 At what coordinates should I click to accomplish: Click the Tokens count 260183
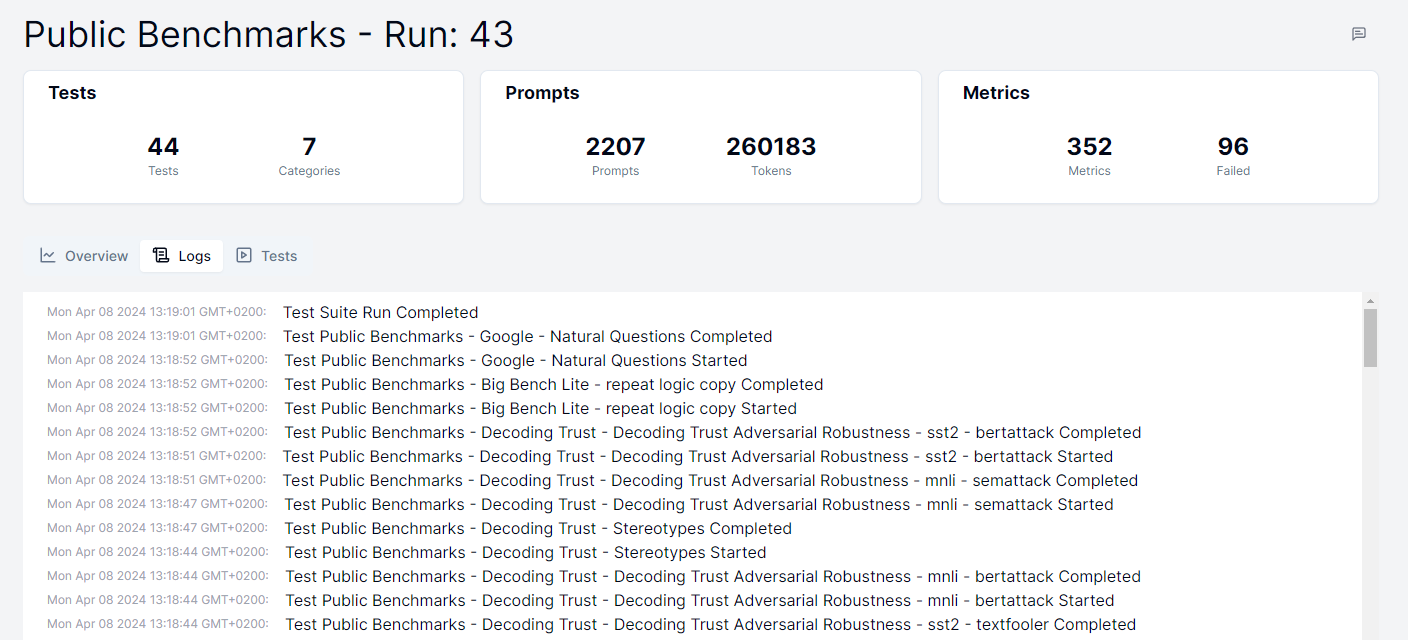pyautogui.click(x=771, y=146)
